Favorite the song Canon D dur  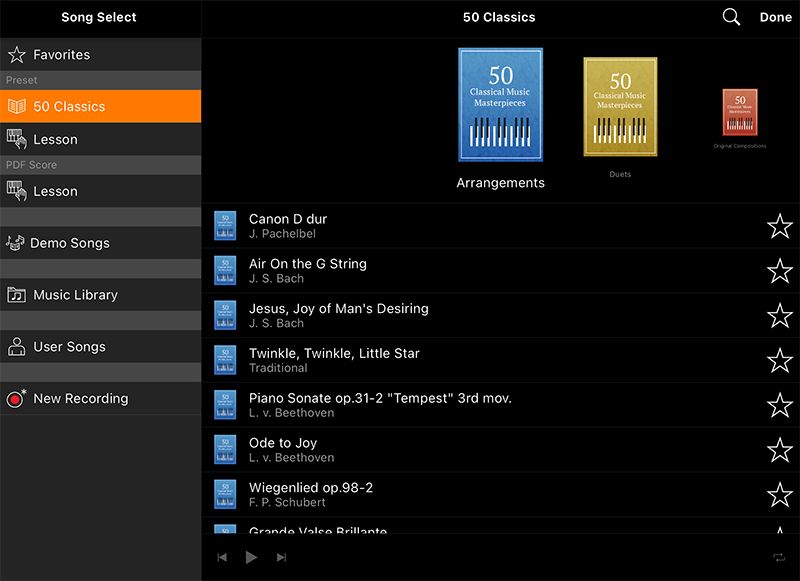779,226
